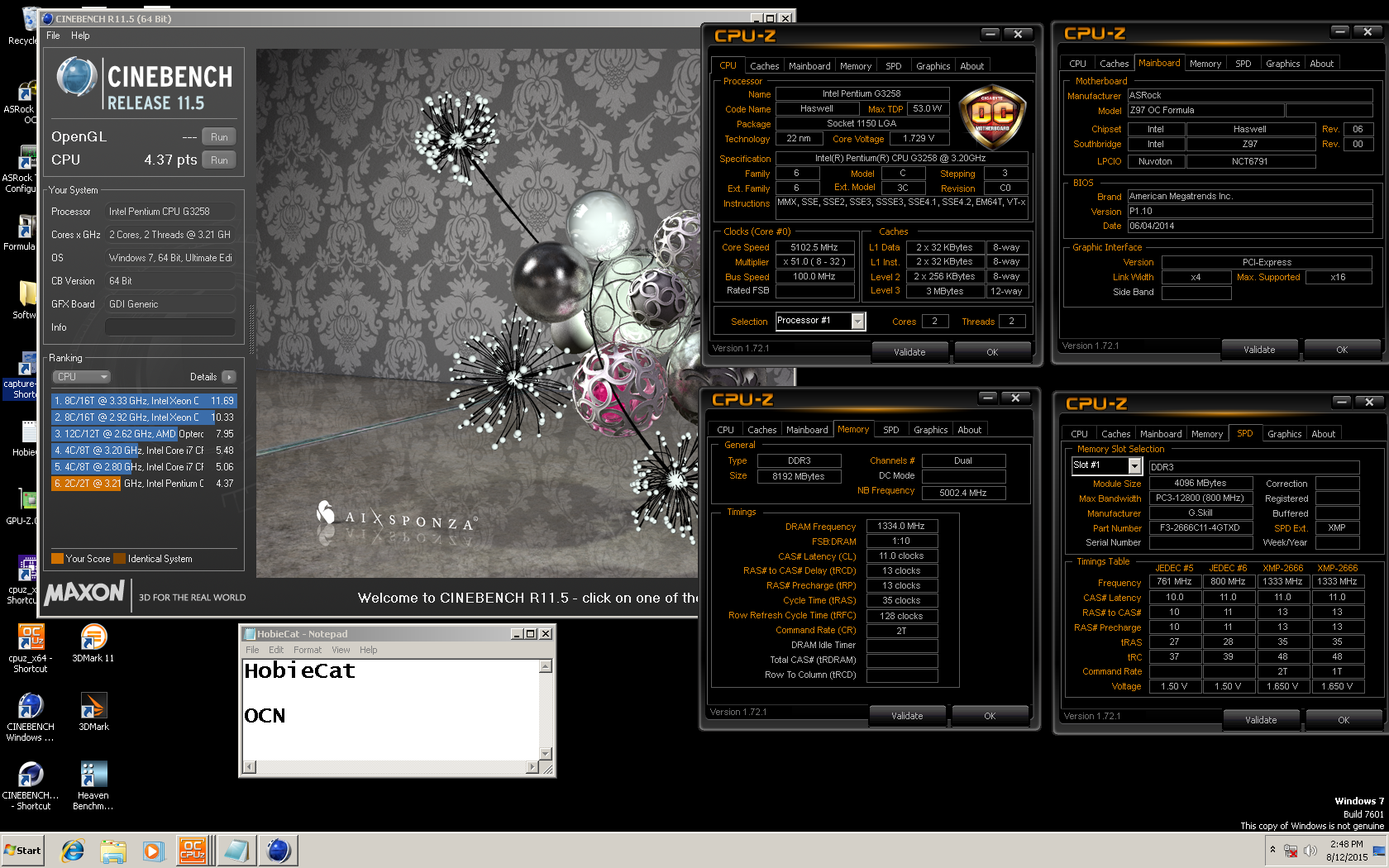
Task: Select Memory tab in SPD CPU-Z window
Action: pos(1206,434)
